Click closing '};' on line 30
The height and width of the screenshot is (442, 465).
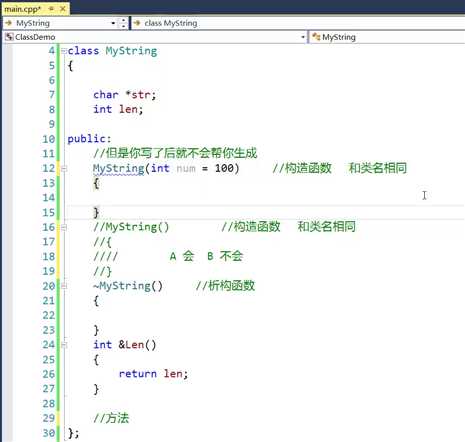tap(74, 433)
